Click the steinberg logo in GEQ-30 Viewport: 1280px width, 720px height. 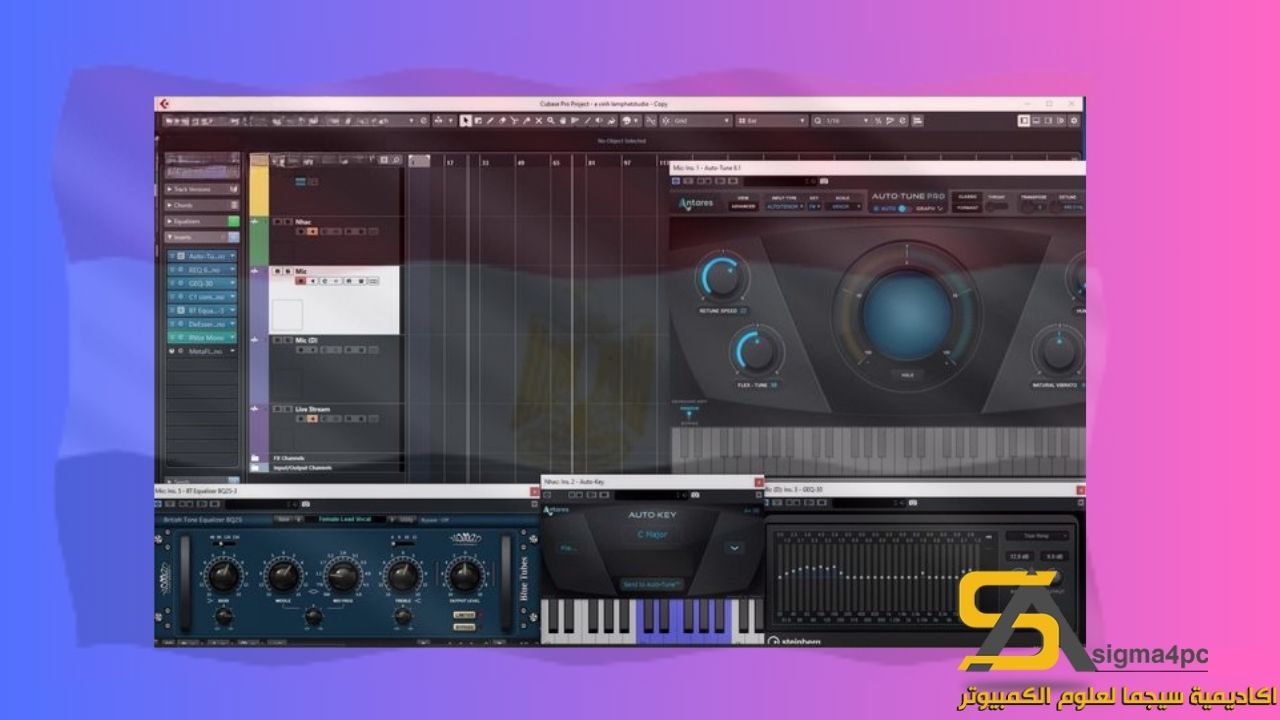[x=795, y=641]
